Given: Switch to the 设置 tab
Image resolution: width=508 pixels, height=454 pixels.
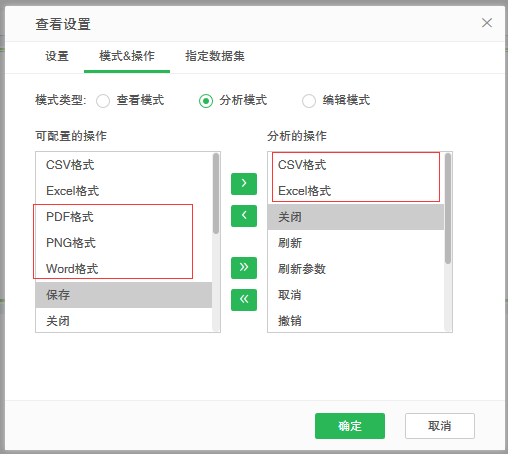Looking at the screenshot, I should [x=57, y=56].
